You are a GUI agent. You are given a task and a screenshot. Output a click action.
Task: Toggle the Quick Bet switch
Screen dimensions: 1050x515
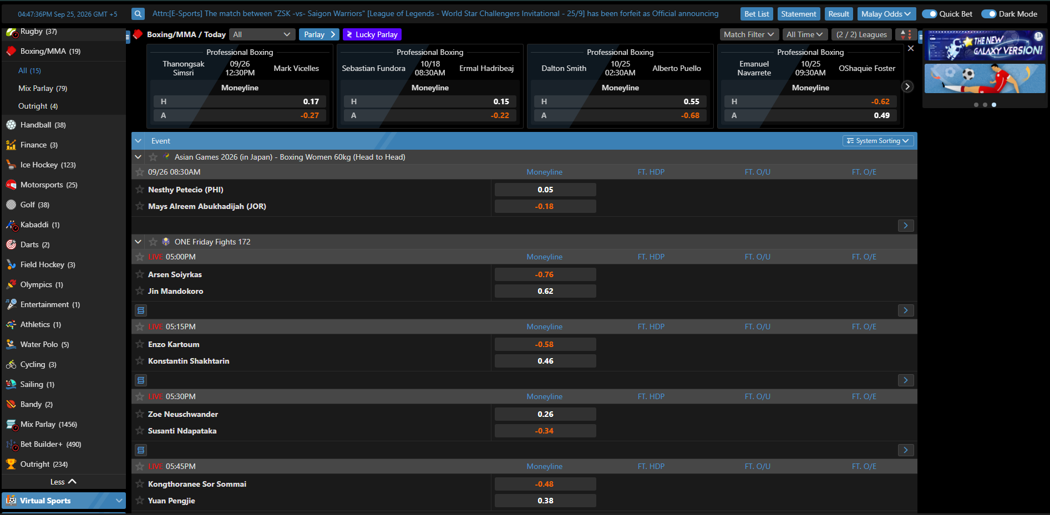tap(929, 13)
